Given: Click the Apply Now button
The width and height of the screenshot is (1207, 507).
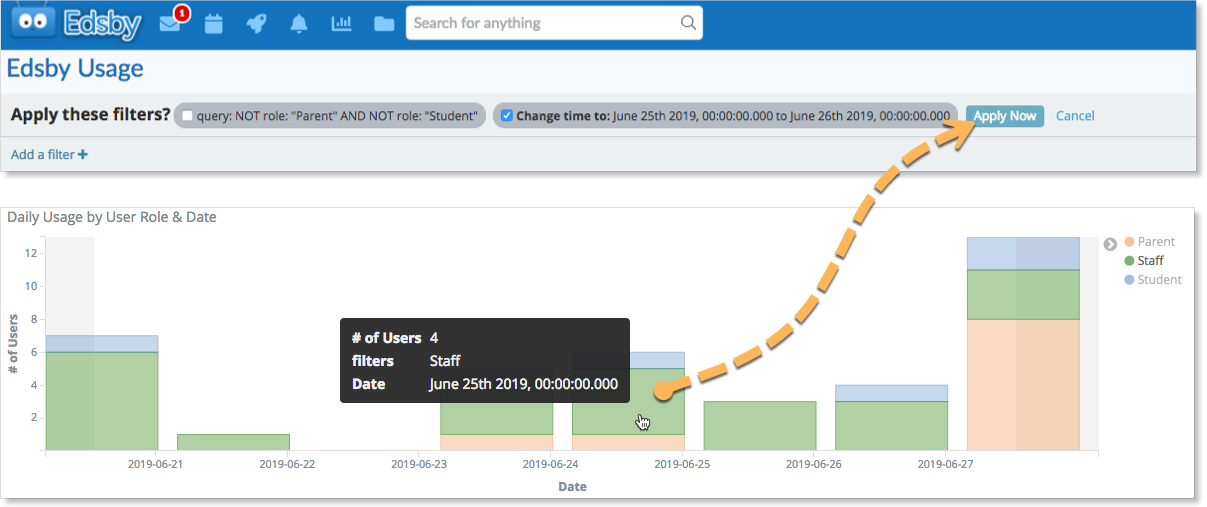Looking at the screenshot, I should point(1004,116).
